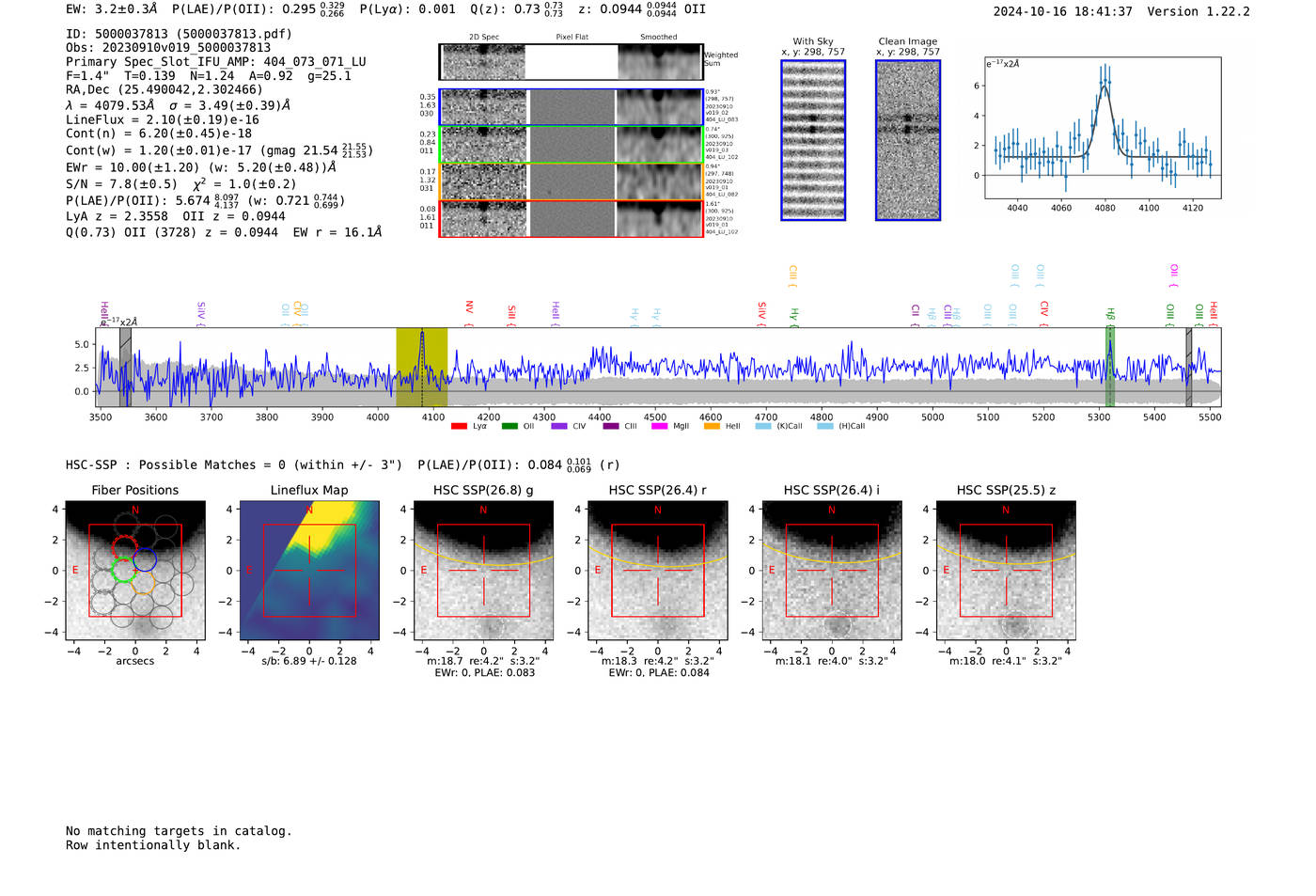The height and width of the screenshot is (896, 1316).
Task: Click the magenta MgII legend swatch
Action: pos(660,426)
